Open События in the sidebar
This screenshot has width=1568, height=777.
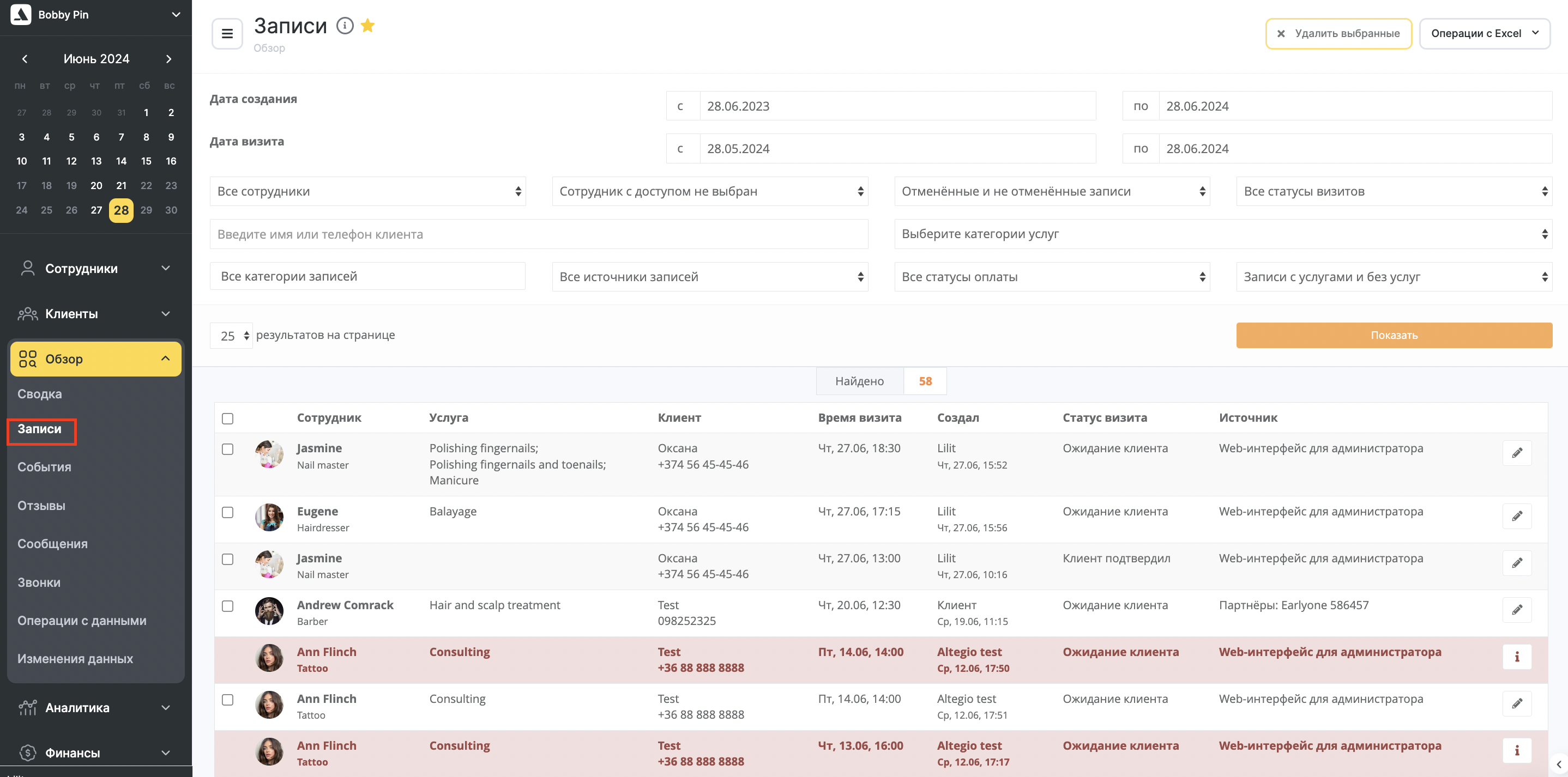45,468
